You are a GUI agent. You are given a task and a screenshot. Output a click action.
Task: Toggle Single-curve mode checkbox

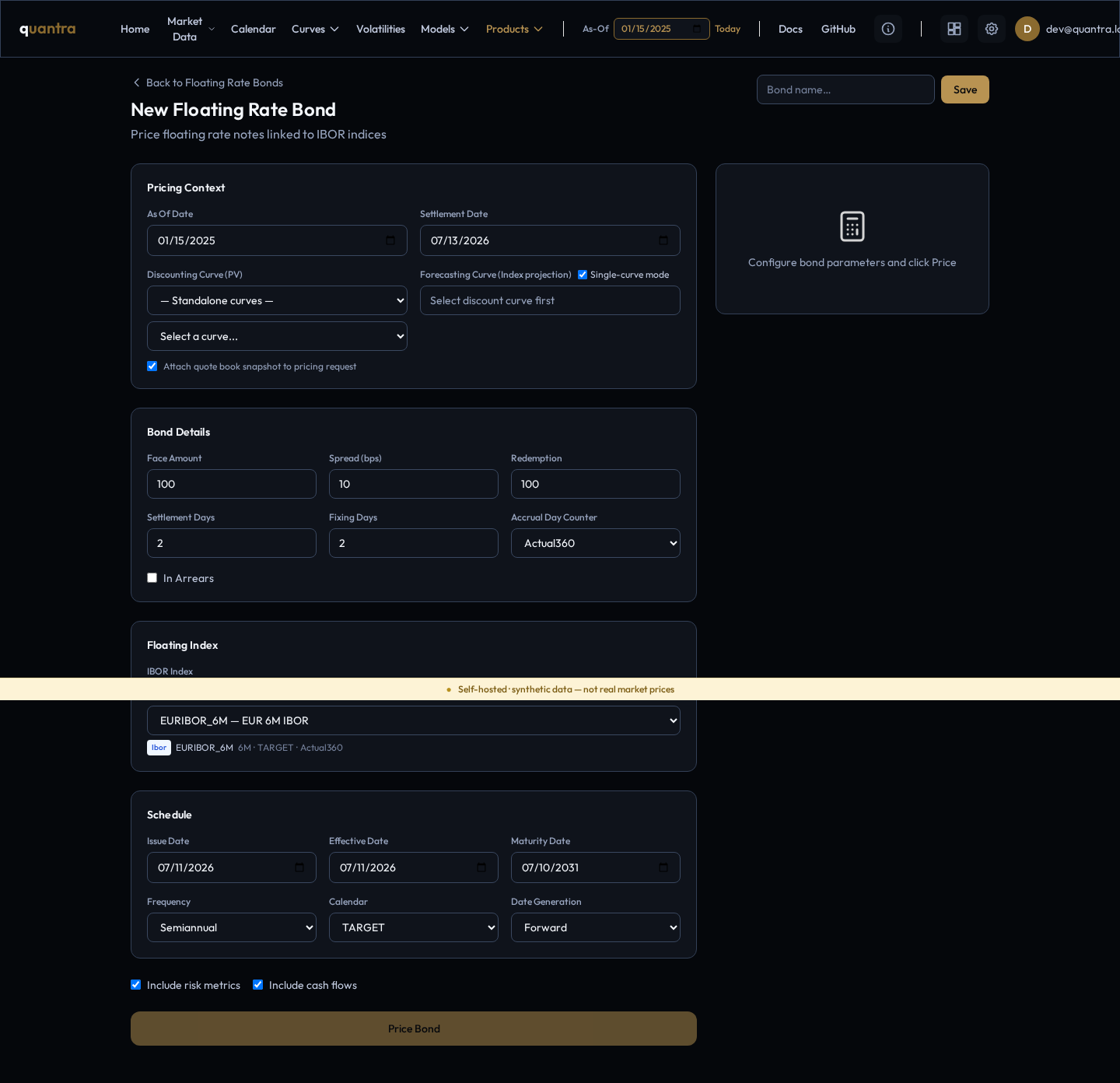pos(583,275)
